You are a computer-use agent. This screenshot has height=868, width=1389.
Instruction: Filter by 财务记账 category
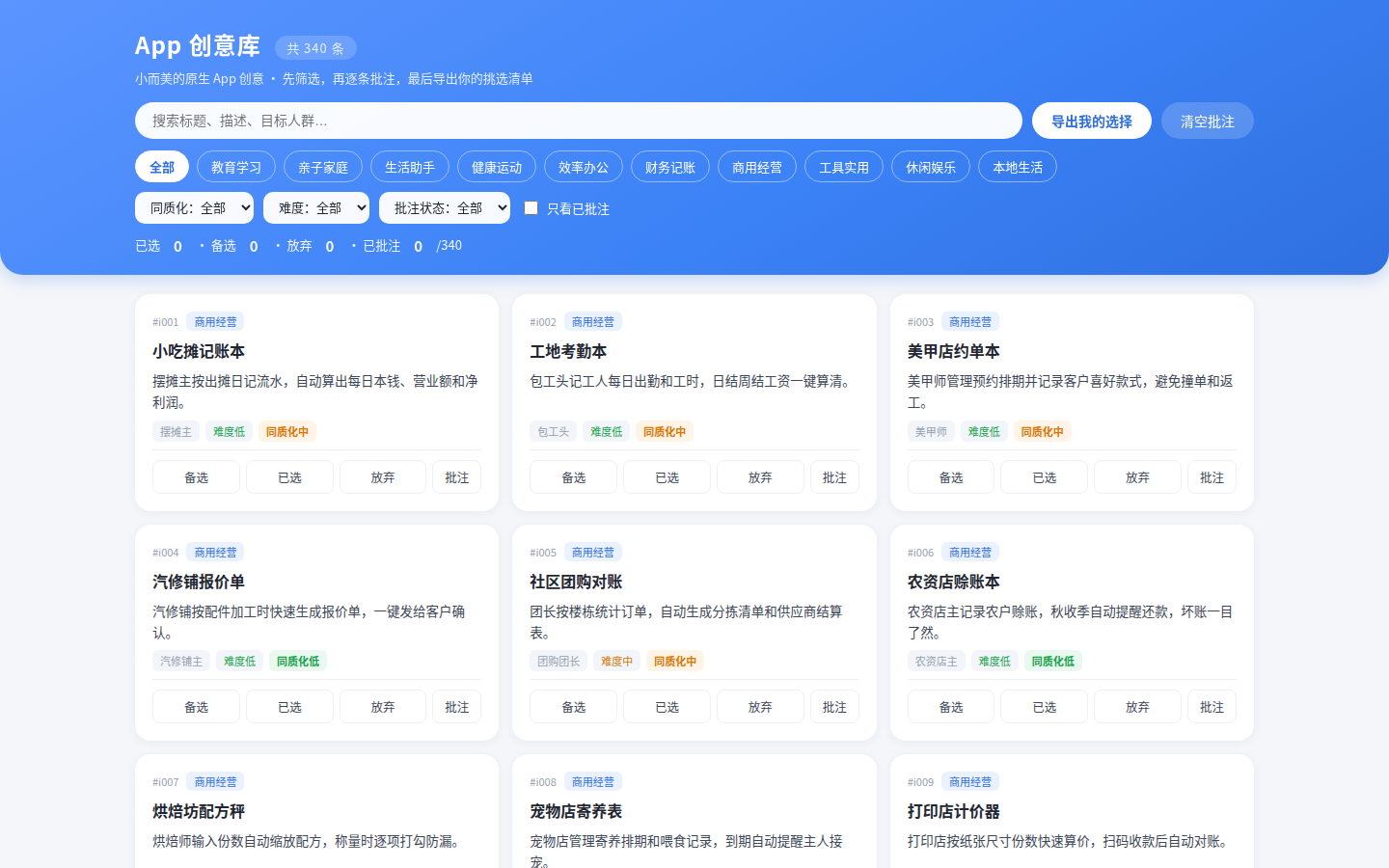[x=670, y=167]
